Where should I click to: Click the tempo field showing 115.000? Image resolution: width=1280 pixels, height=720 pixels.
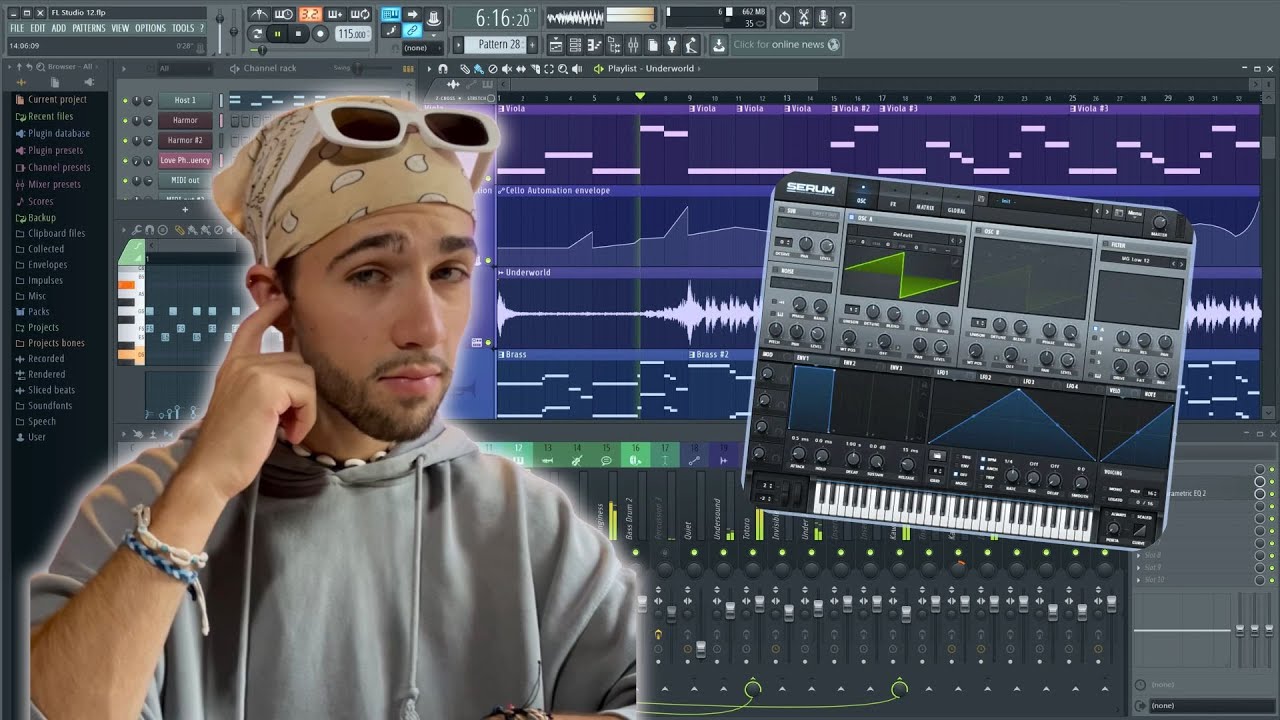pos(351,34)
